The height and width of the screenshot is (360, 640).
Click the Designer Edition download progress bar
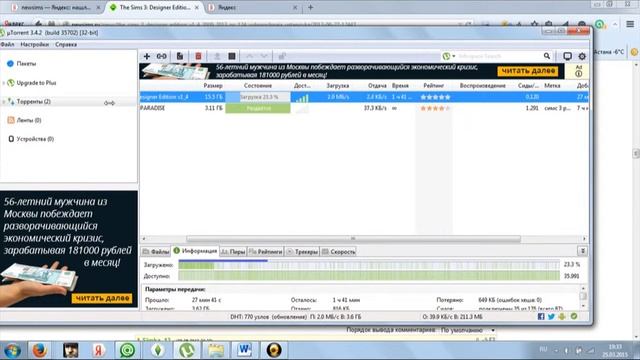pyautogui.click(x=258, y=97)
